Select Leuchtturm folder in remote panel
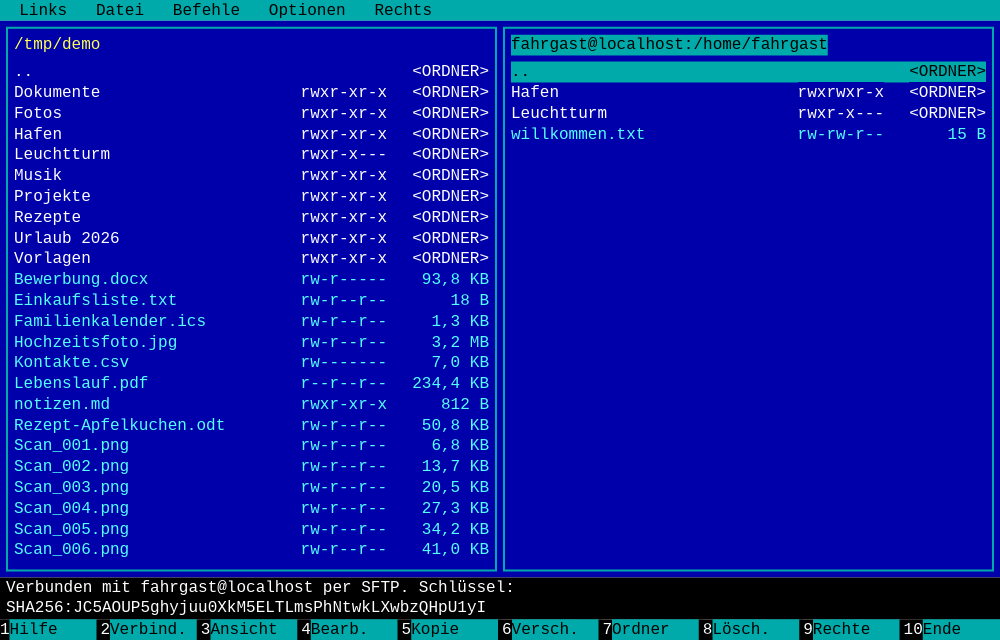This screenshot has width=1000, height=640. pyautogui.click(x=748, y=113)
